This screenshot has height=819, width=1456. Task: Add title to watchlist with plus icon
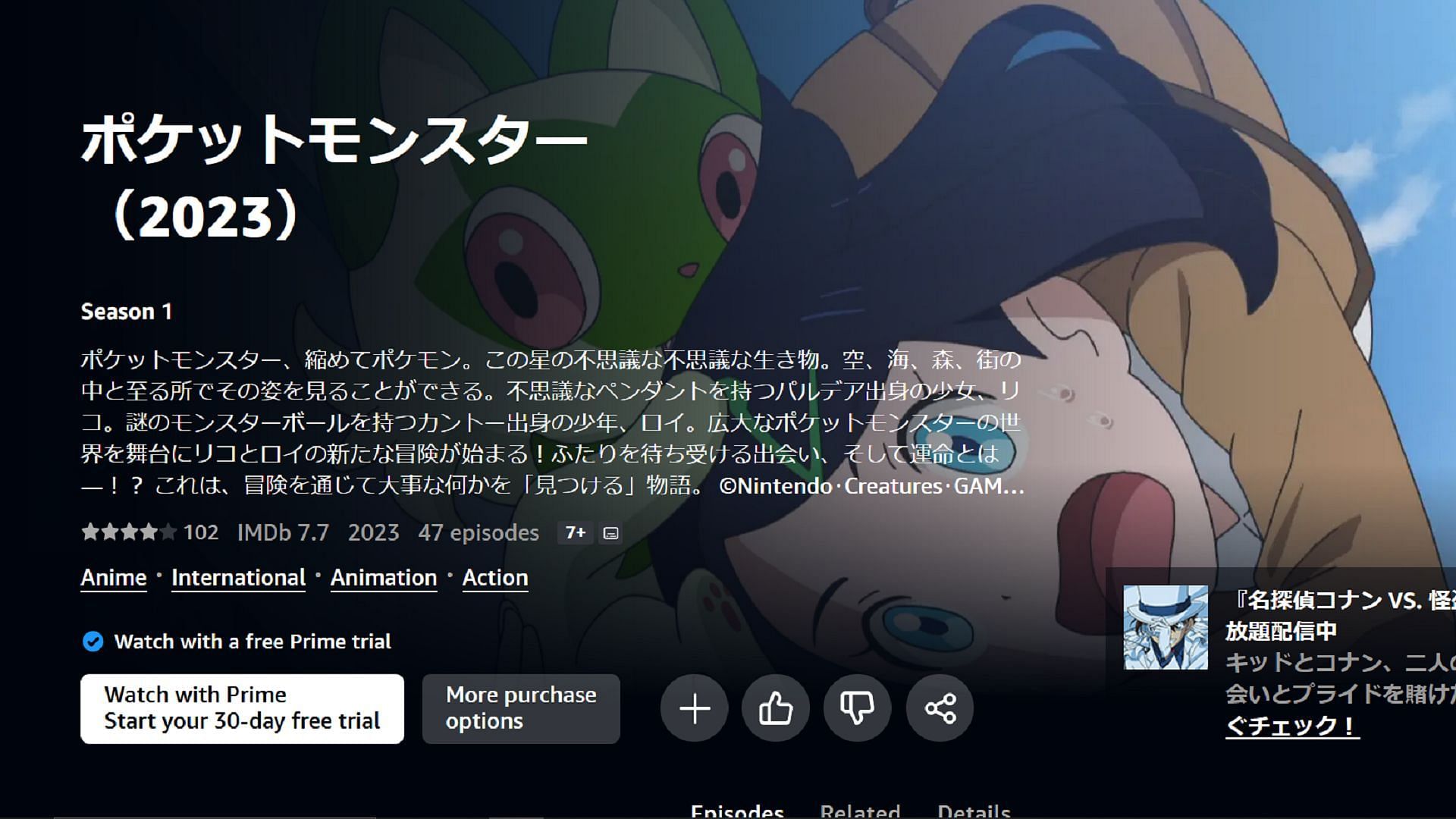[x=694, y=709]
